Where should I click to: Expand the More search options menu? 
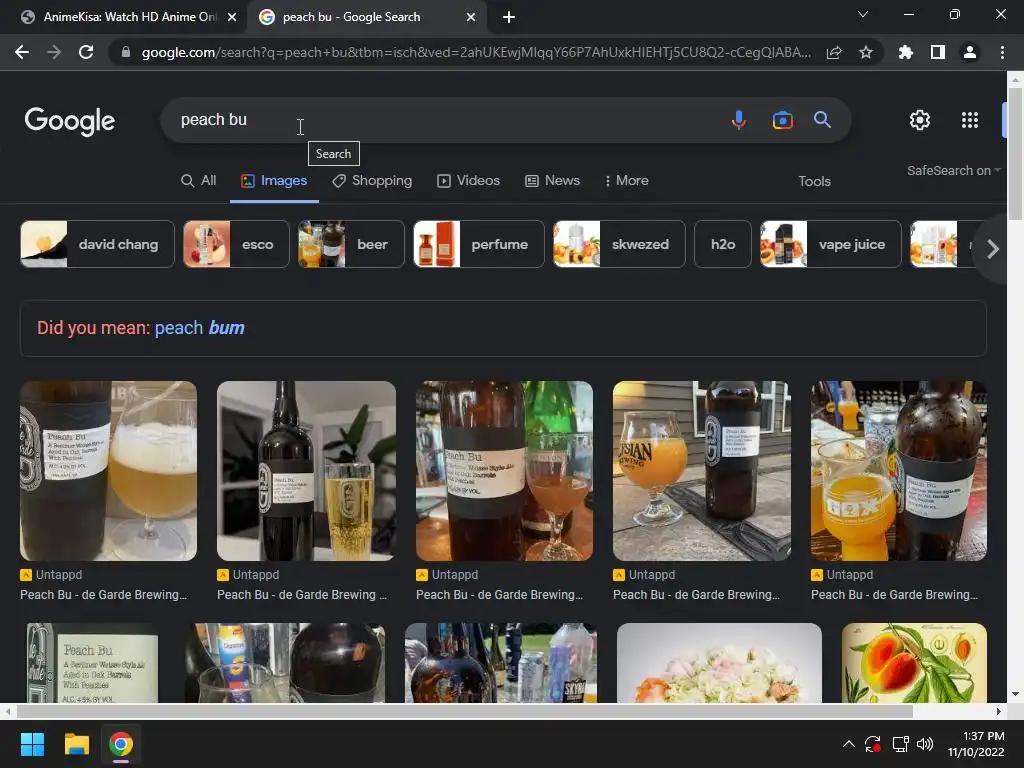pos(626,181)
